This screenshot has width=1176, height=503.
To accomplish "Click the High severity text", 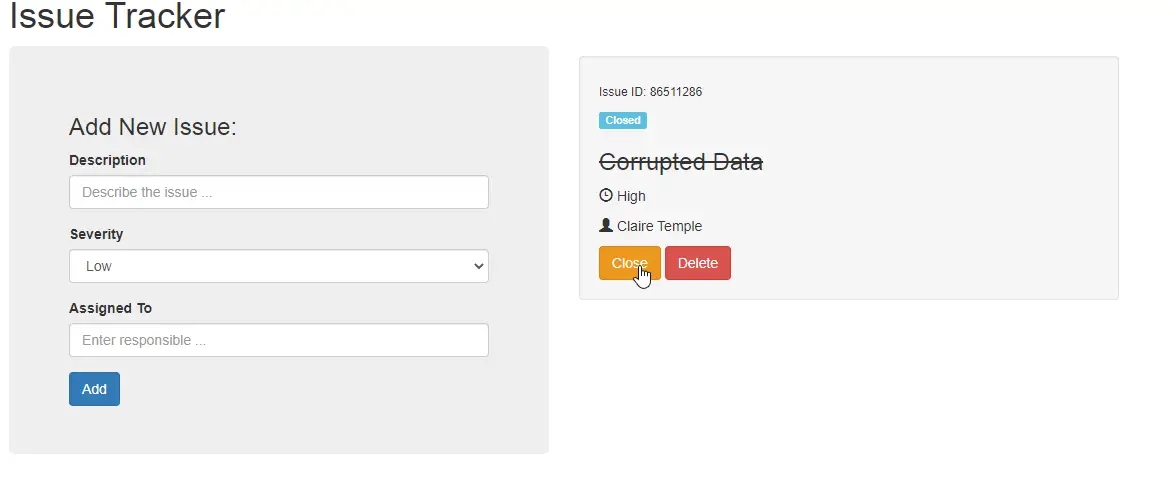I will 631,196.
